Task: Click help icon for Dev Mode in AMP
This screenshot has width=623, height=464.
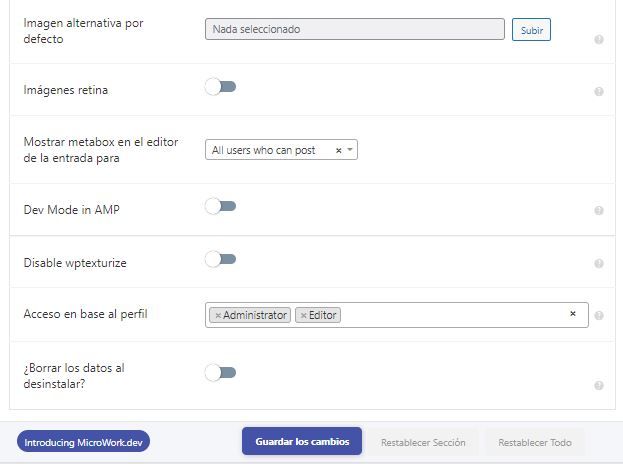Action: [599, 210]
